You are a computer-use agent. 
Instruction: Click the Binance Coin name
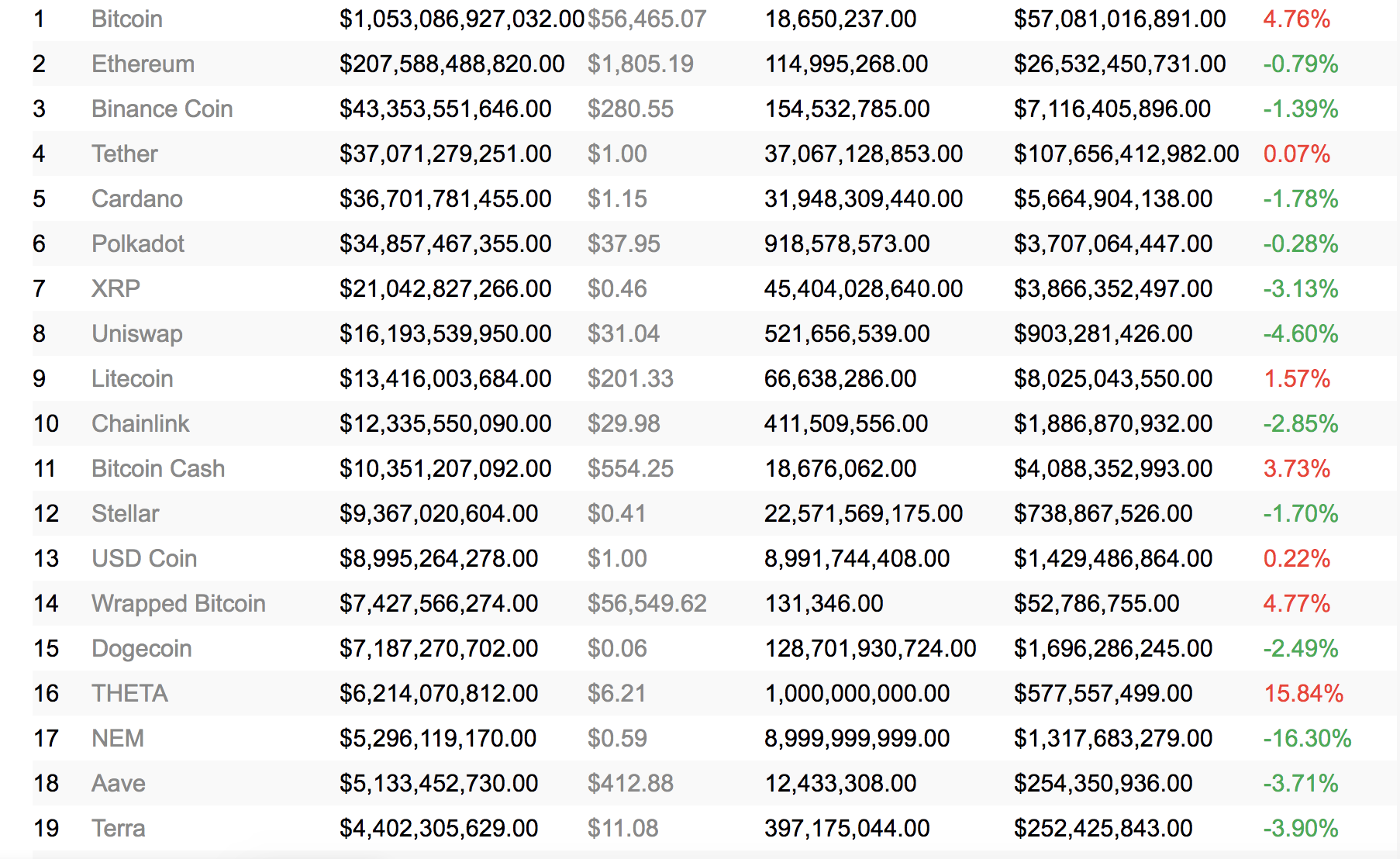[162, 109]
